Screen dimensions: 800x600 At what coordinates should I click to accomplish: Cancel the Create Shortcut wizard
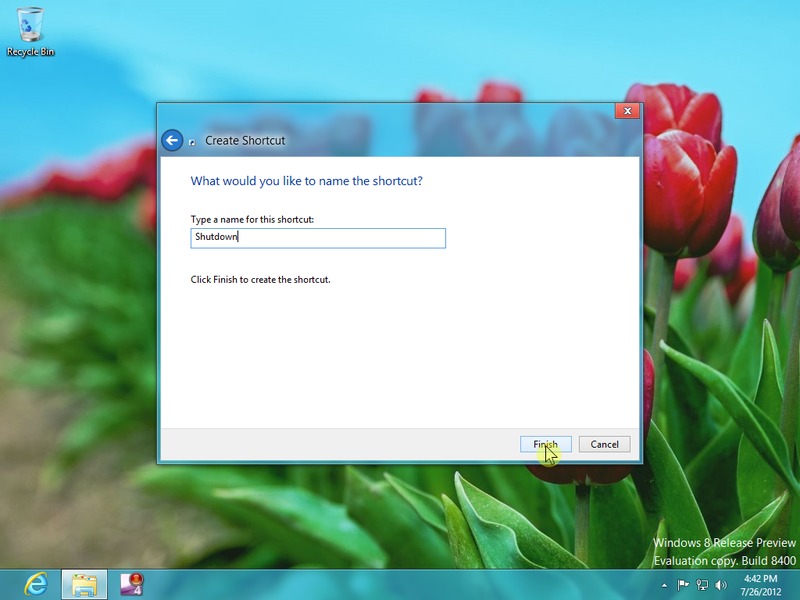[604, 444]
